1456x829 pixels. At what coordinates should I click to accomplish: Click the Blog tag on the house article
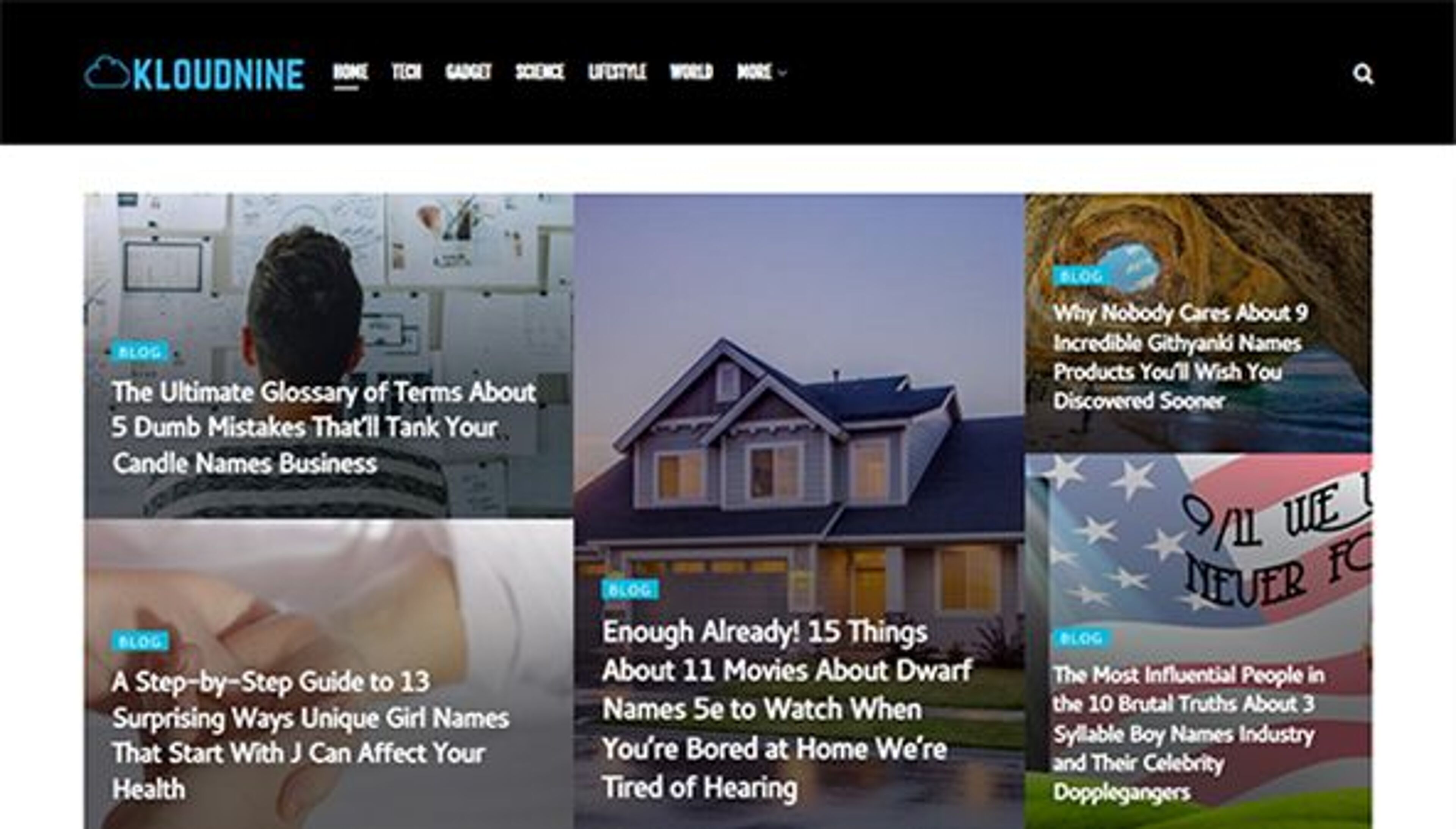pos(630,590)
